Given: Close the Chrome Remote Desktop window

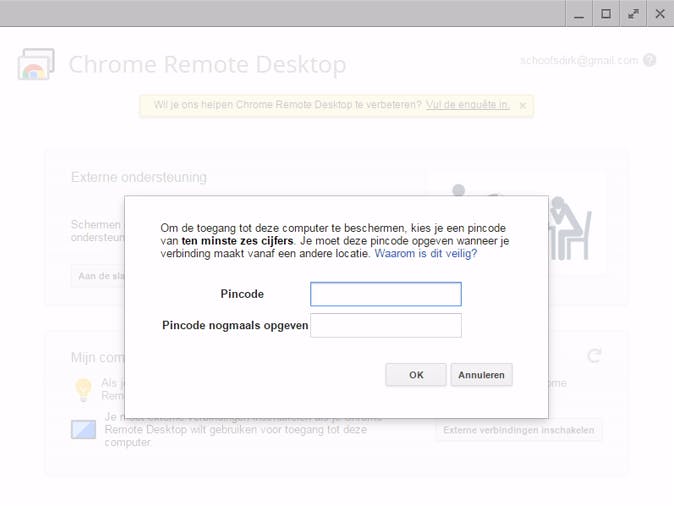Looking at the screenshot, I should click(x=660, y=14).
